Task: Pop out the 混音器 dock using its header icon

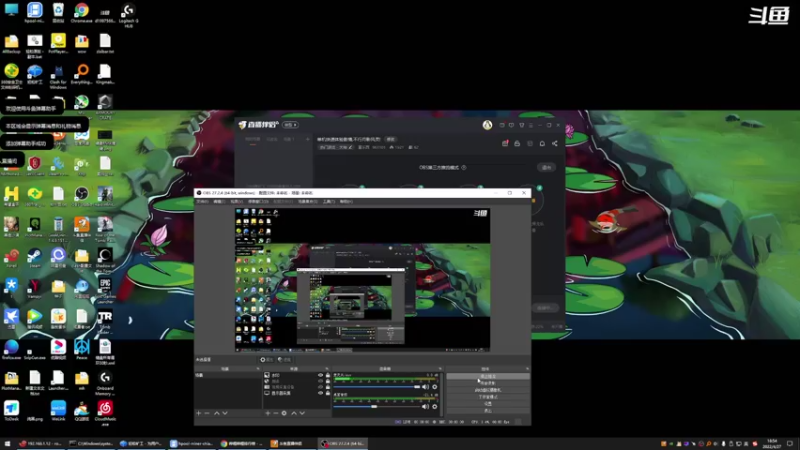Action: click(440, 368)
